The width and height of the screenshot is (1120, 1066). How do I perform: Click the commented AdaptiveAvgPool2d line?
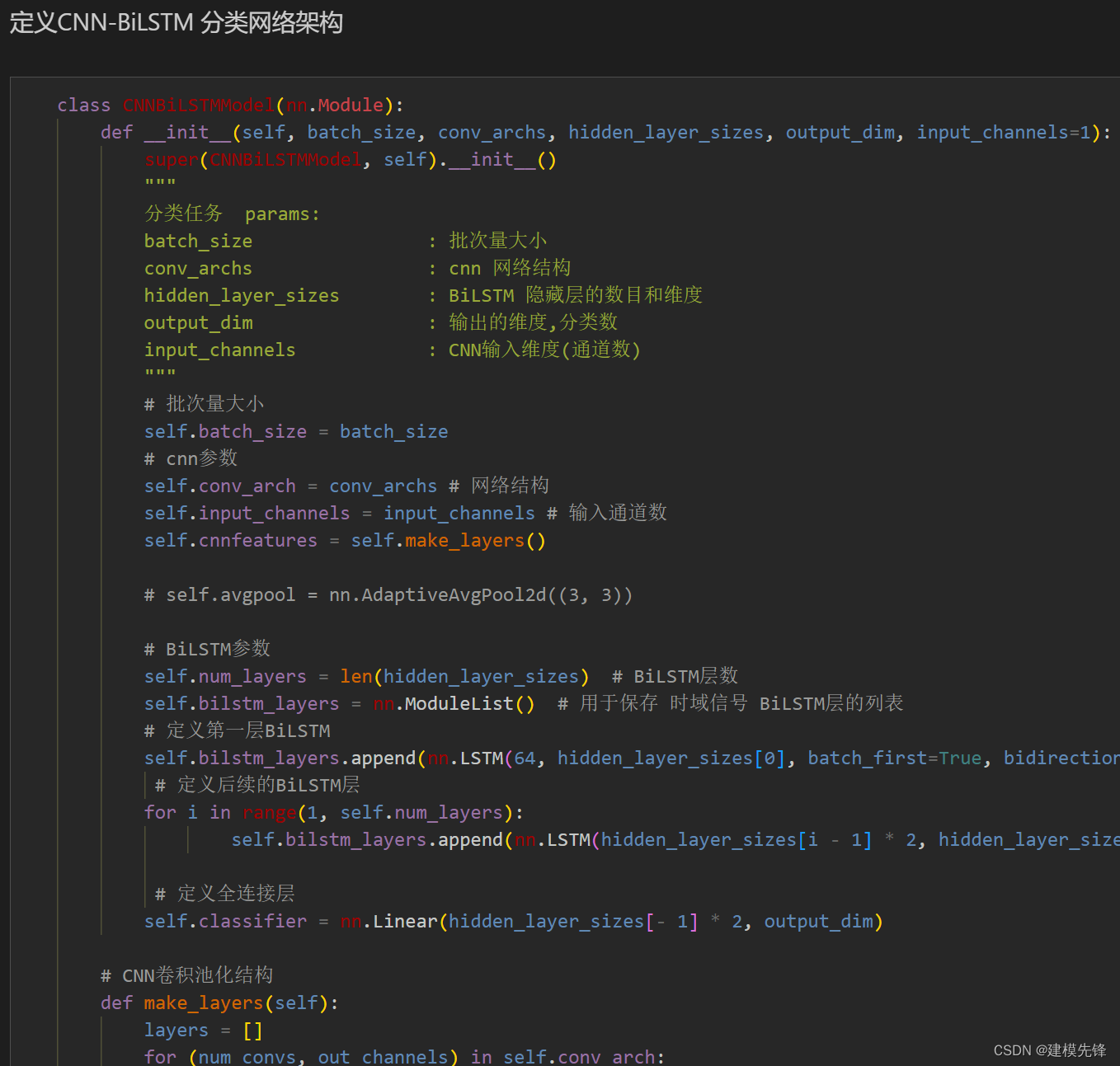pyautogui.click(x=388, y=594)
